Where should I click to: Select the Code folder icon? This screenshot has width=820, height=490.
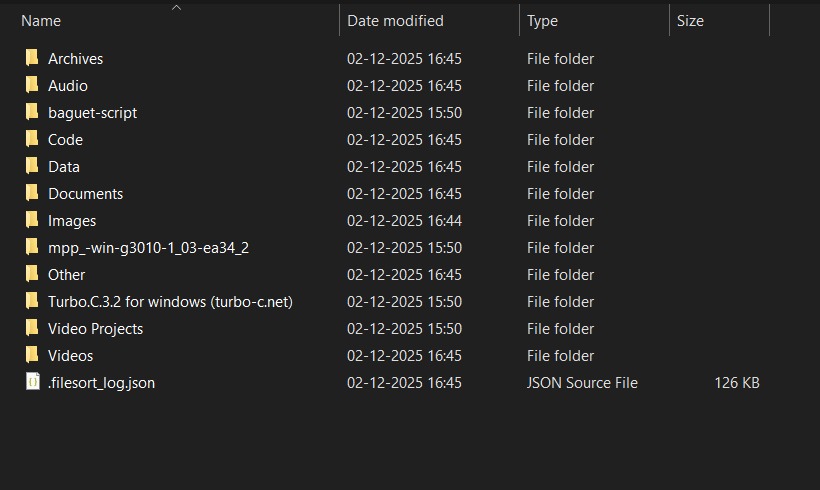click(32, 140)
